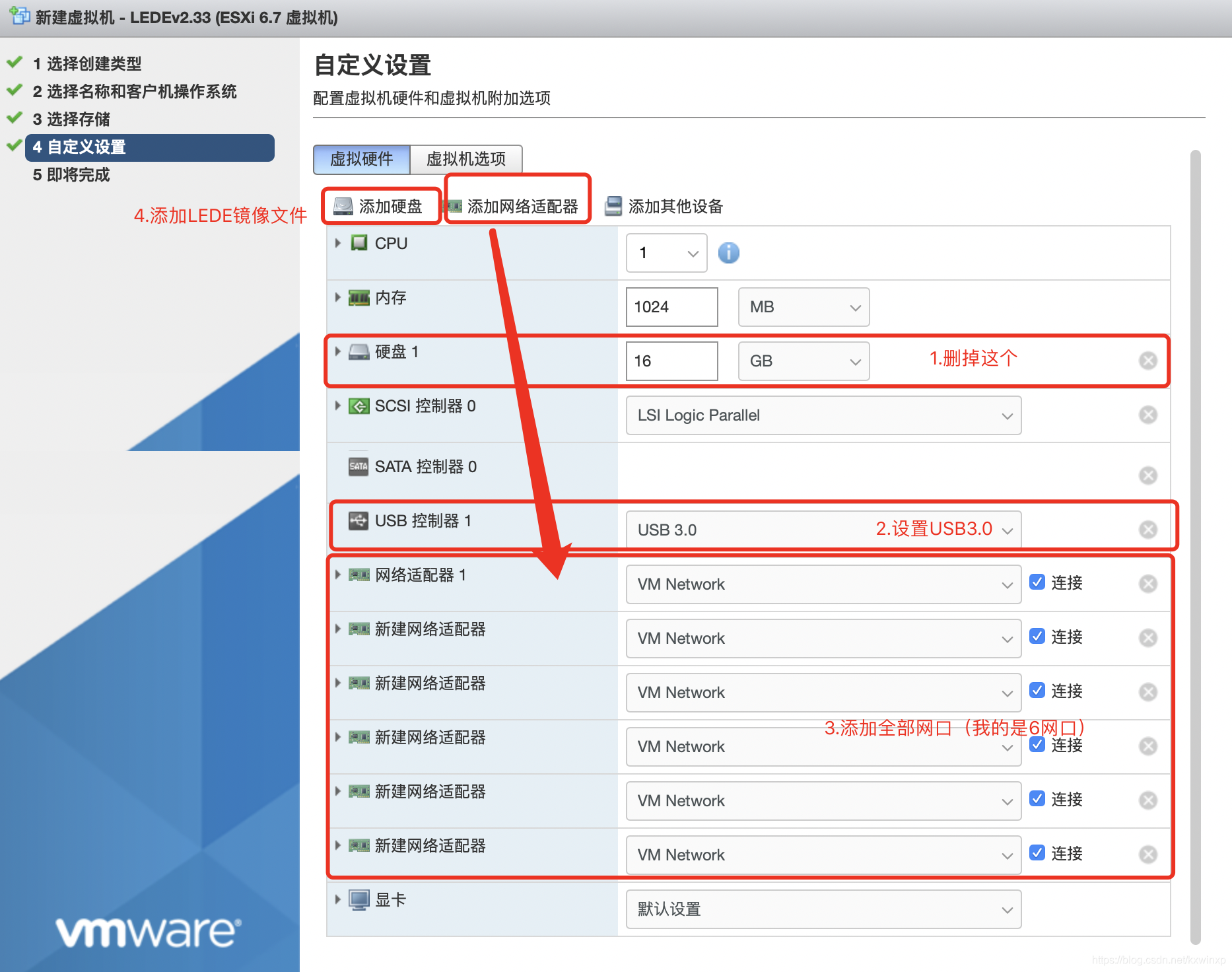Remove network adapter 1 with its delete icon
The width and height of the screenshot is (1232, 972).
tap(1148, 584)
